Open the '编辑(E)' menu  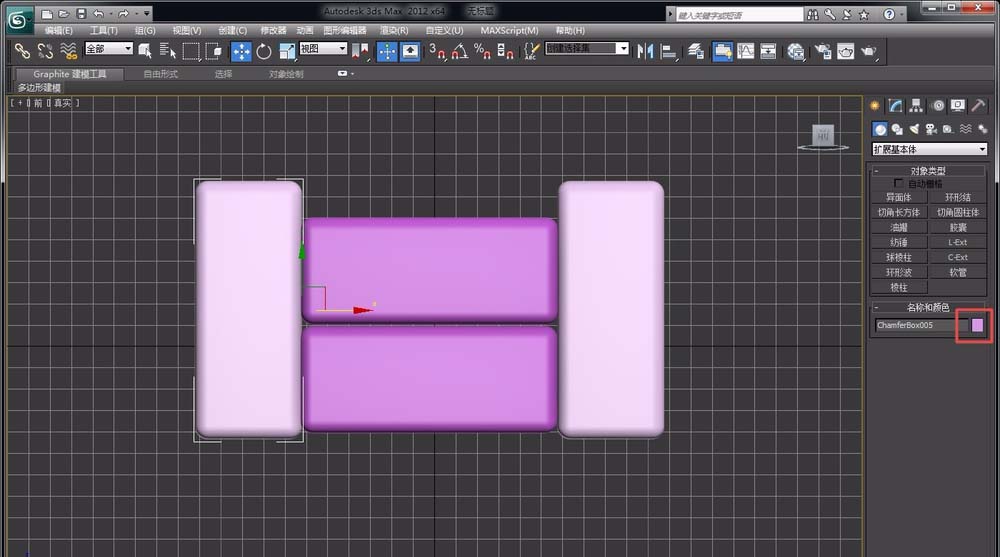(59, 31)
